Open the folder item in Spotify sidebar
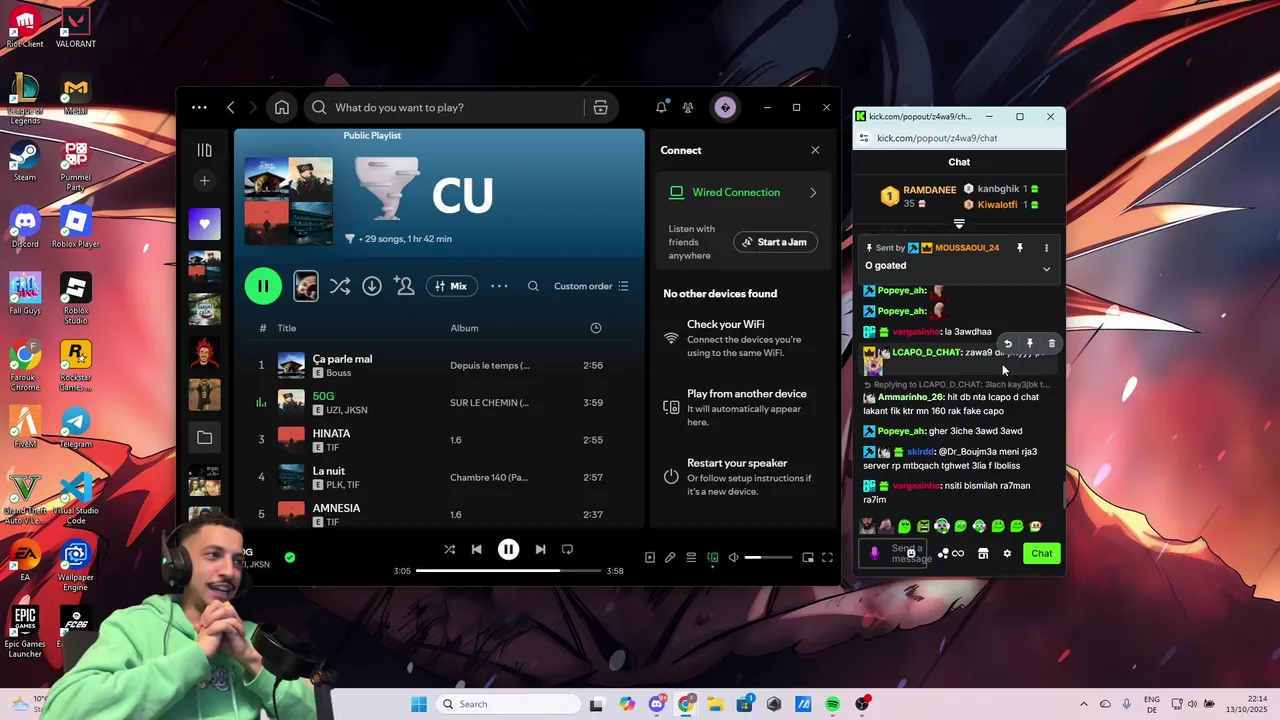The image size is (1280, 720). point(204,437)
